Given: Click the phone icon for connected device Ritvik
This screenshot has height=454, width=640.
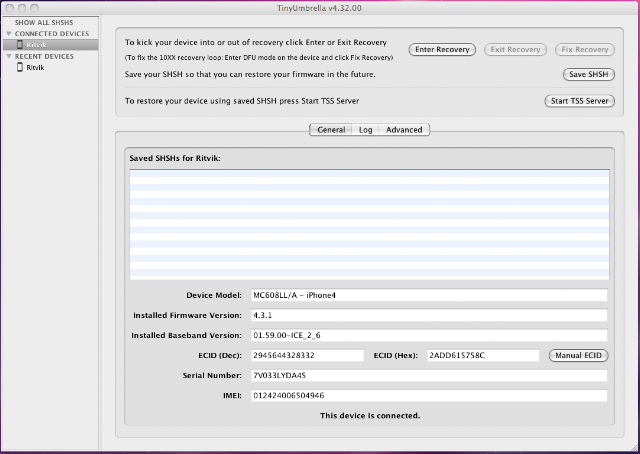Looking at the screenshot, I should click(x=20, y=45).
